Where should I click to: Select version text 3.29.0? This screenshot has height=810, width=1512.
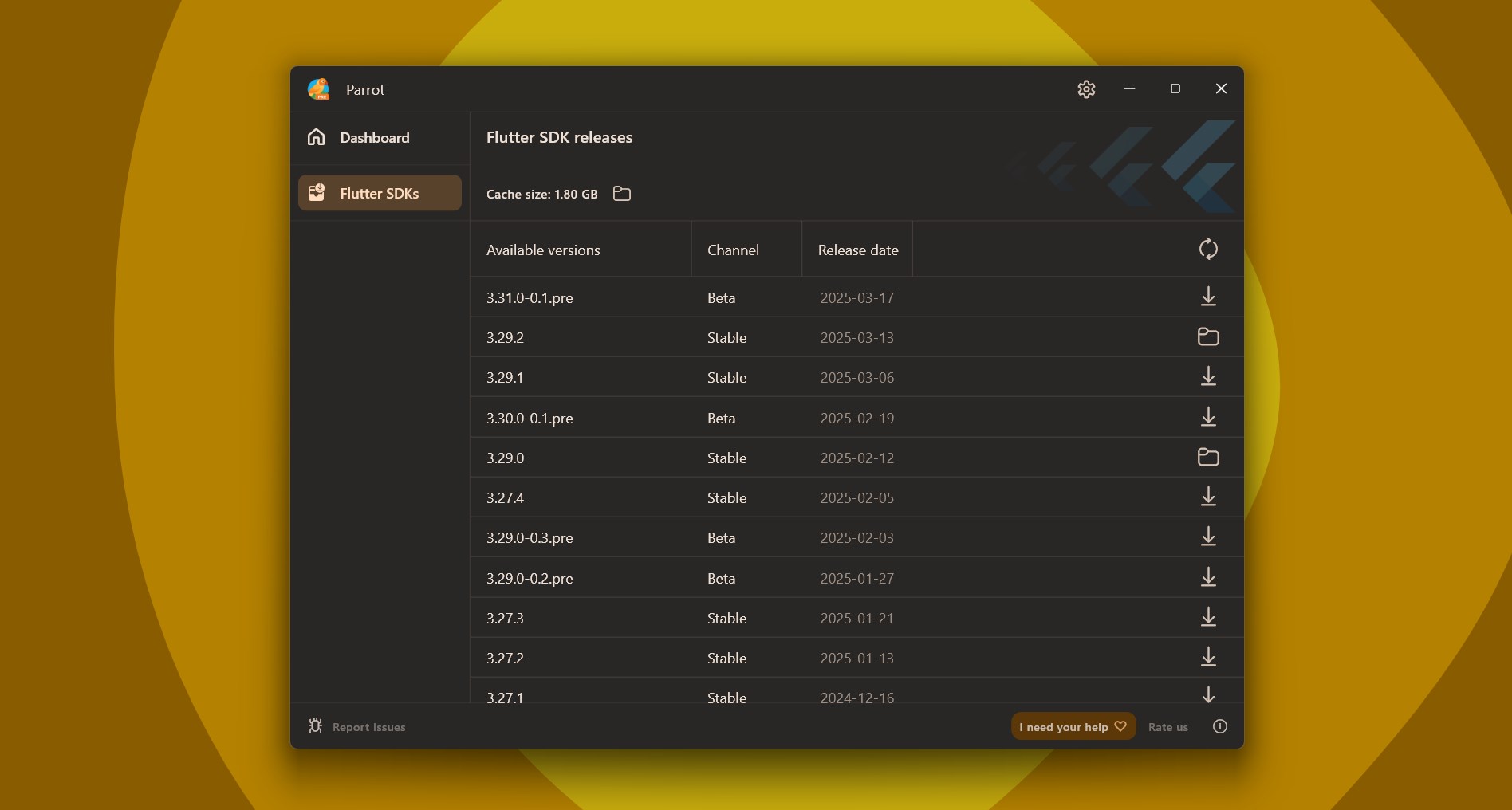click(x=505, y=458)
